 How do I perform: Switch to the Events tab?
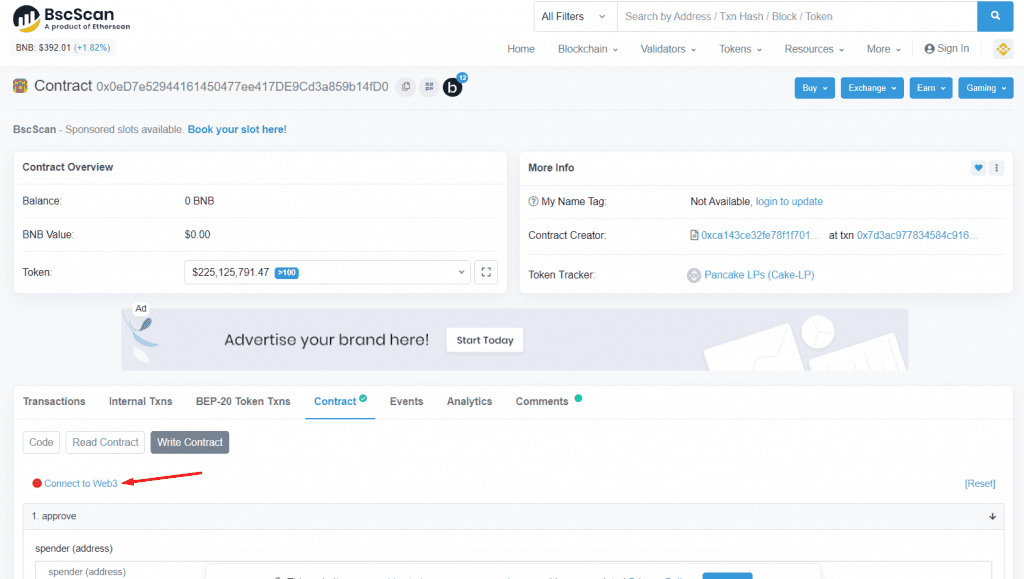click(406, 401)
